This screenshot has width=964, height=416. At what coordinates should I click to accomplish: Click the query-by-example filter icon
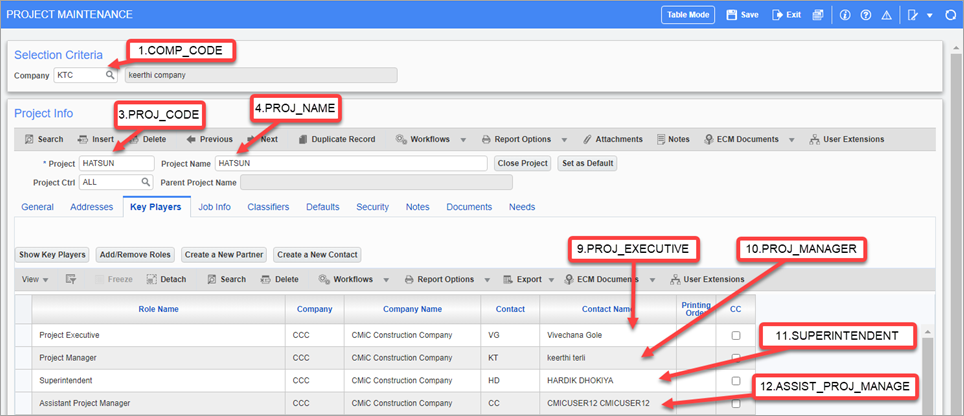tap(71, 279)
